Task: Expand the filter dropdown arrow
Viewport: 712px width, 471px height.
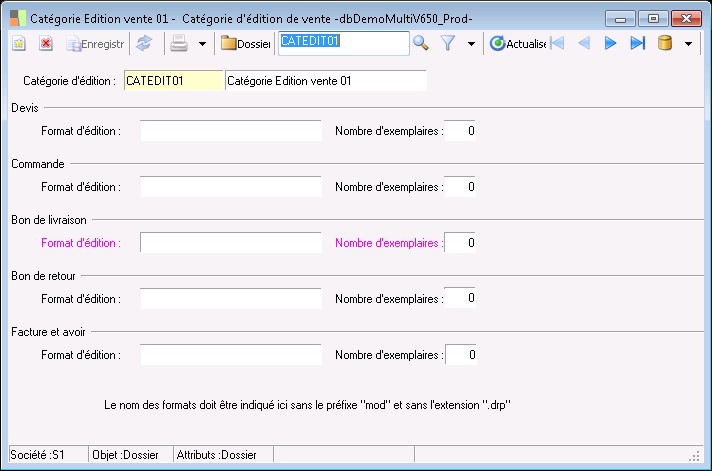Action: click(471, 44)
